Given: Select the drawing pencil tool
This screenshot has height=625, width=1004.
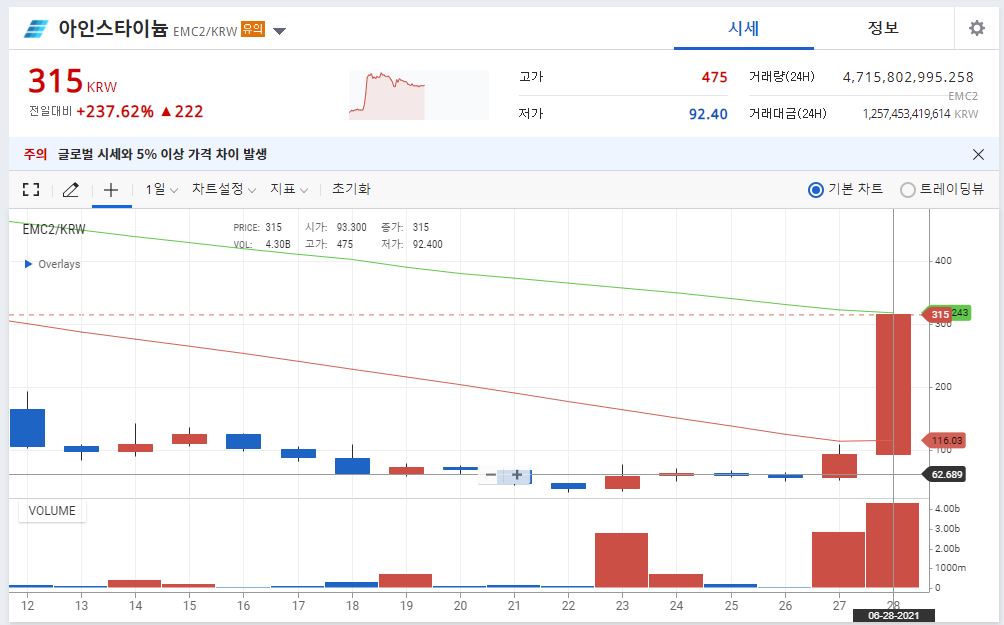Looking at the screenshot, I should 70,189.
